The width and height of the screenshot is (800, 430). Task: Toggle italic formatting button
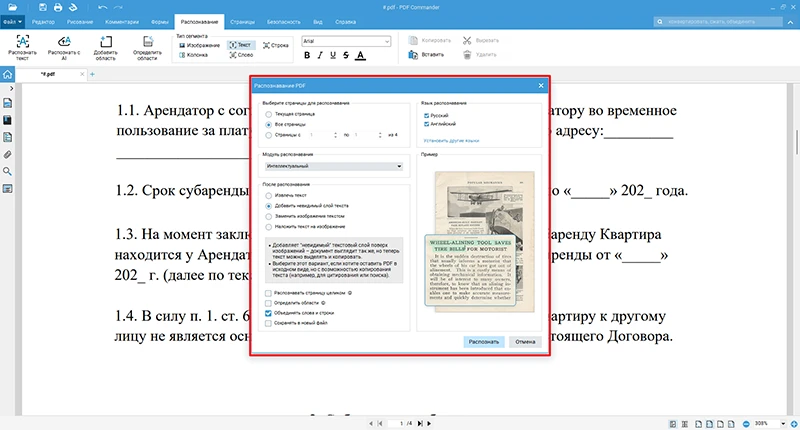(x=320, y=55)
